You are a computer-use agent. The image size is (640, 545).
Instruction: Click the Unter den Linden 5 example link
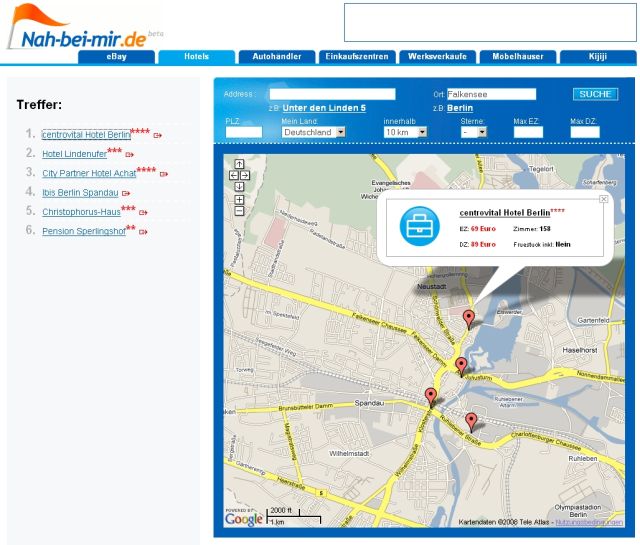(324, 108)
